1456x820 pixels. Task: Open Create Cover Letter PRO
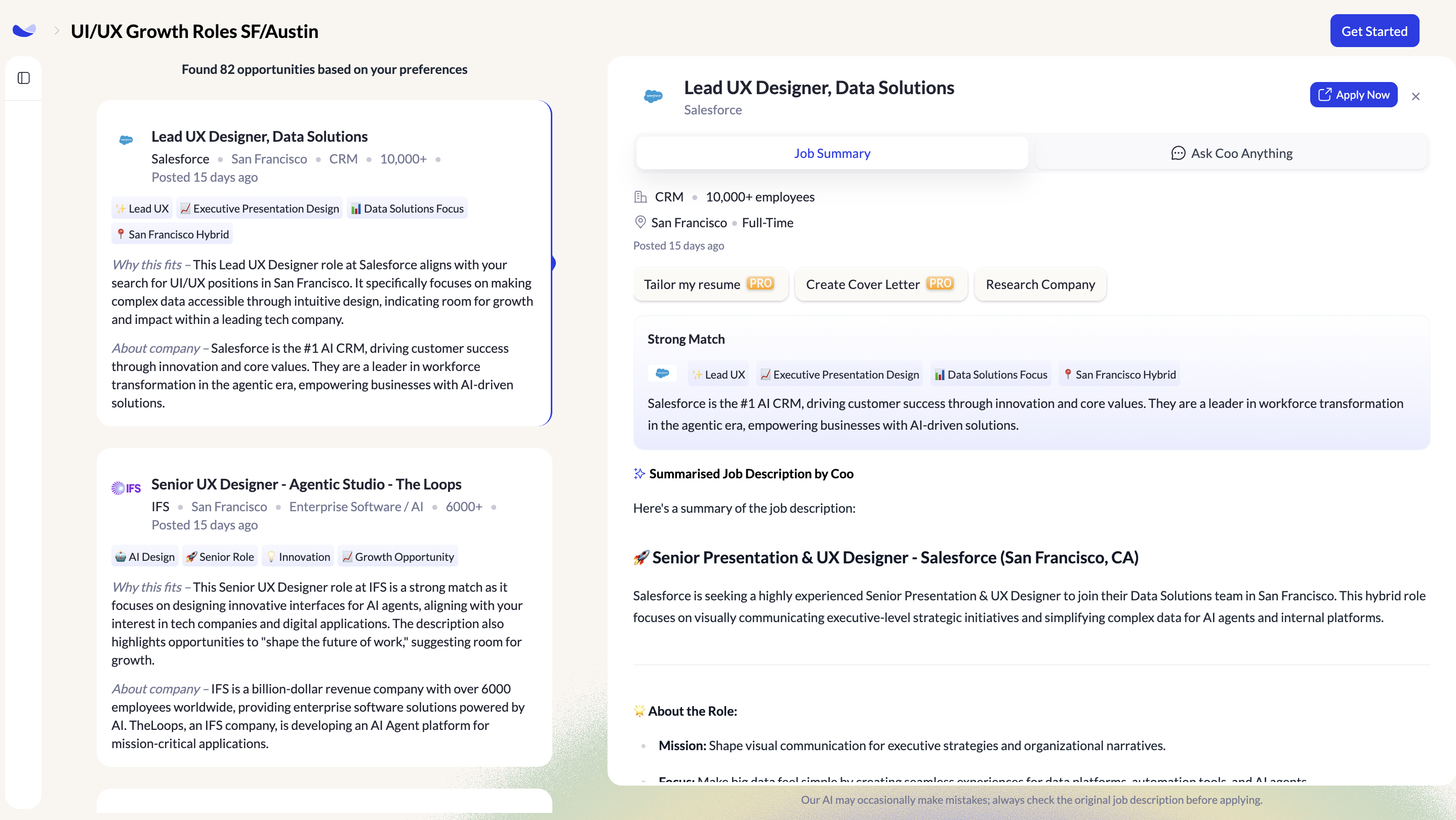click(x=880, y=284)
